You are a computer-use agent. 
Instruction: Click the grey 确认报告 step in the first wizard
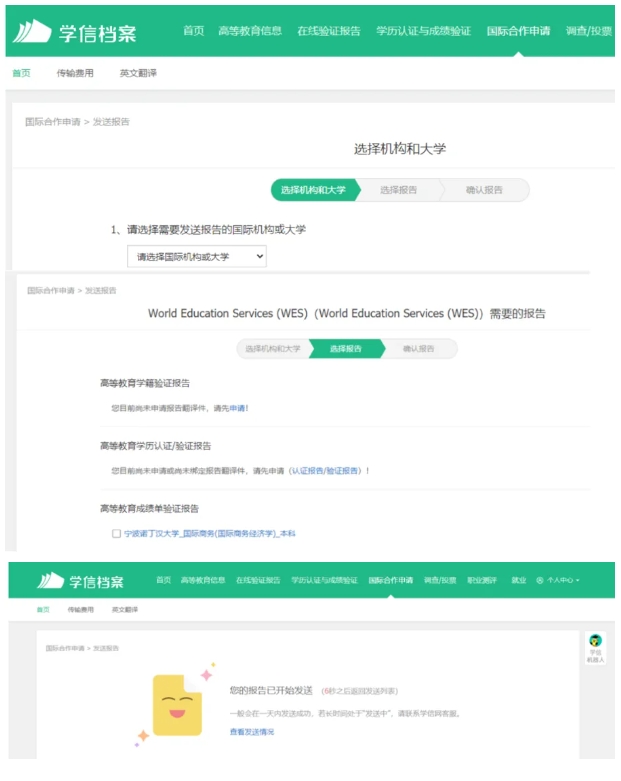pyautogui.click(x=484, y=190)
